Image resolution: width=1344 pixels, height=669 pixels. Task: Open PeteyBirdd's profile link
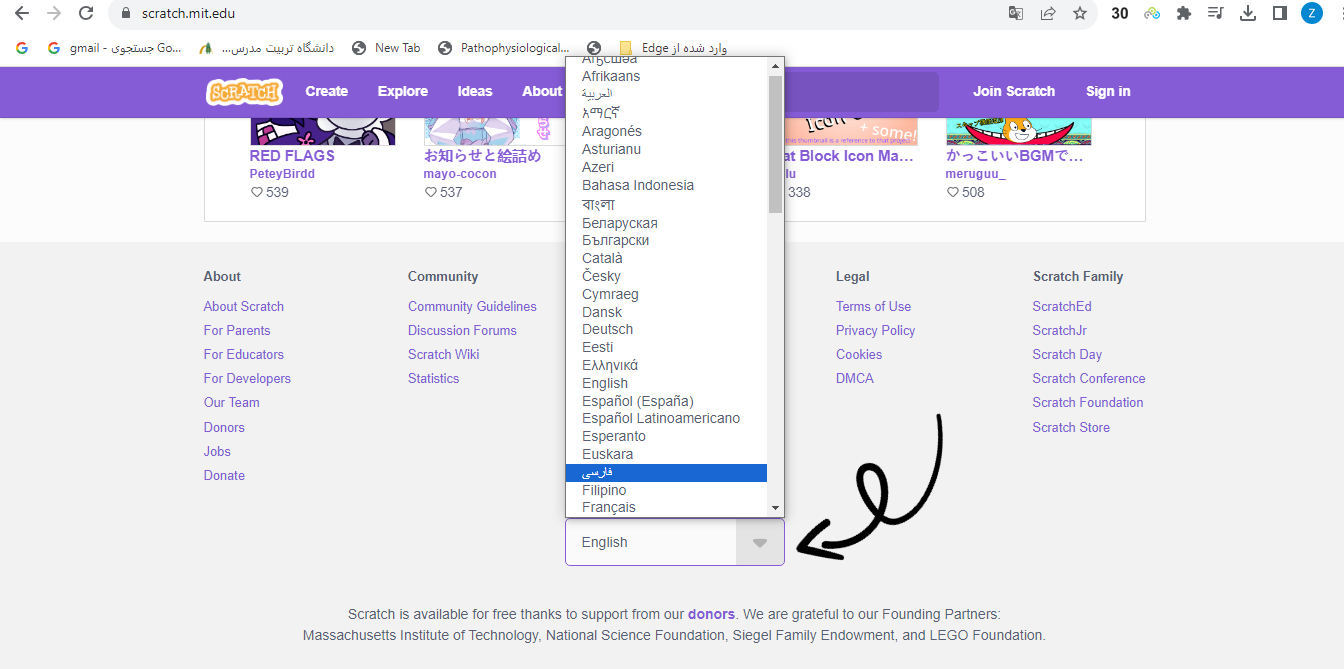click(282, 174)
